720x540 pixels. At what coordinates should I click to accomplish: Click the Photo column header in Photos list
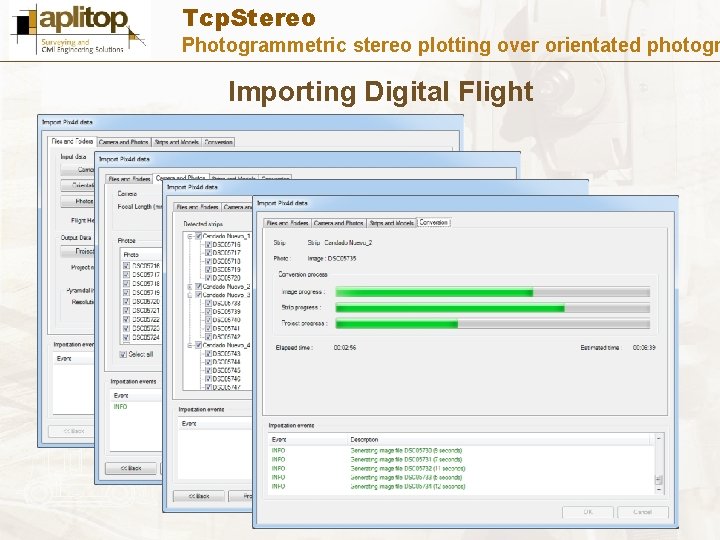(141, 254)
